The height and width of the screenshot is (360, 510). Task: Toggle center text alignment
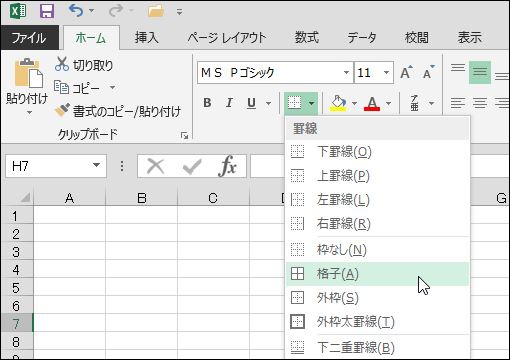click(480, 103)
